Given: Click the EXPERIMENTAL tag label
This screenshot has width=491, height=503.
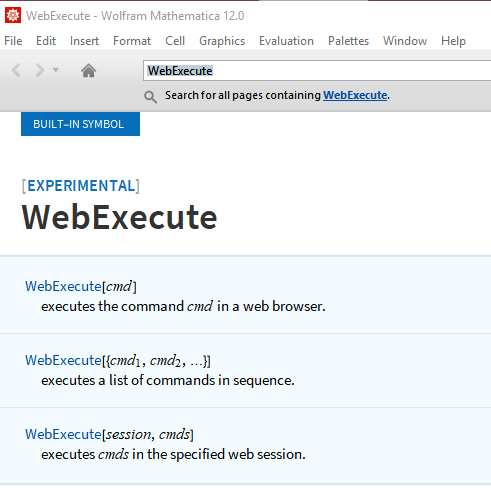Looking at the screenshot, I should 81,186.
